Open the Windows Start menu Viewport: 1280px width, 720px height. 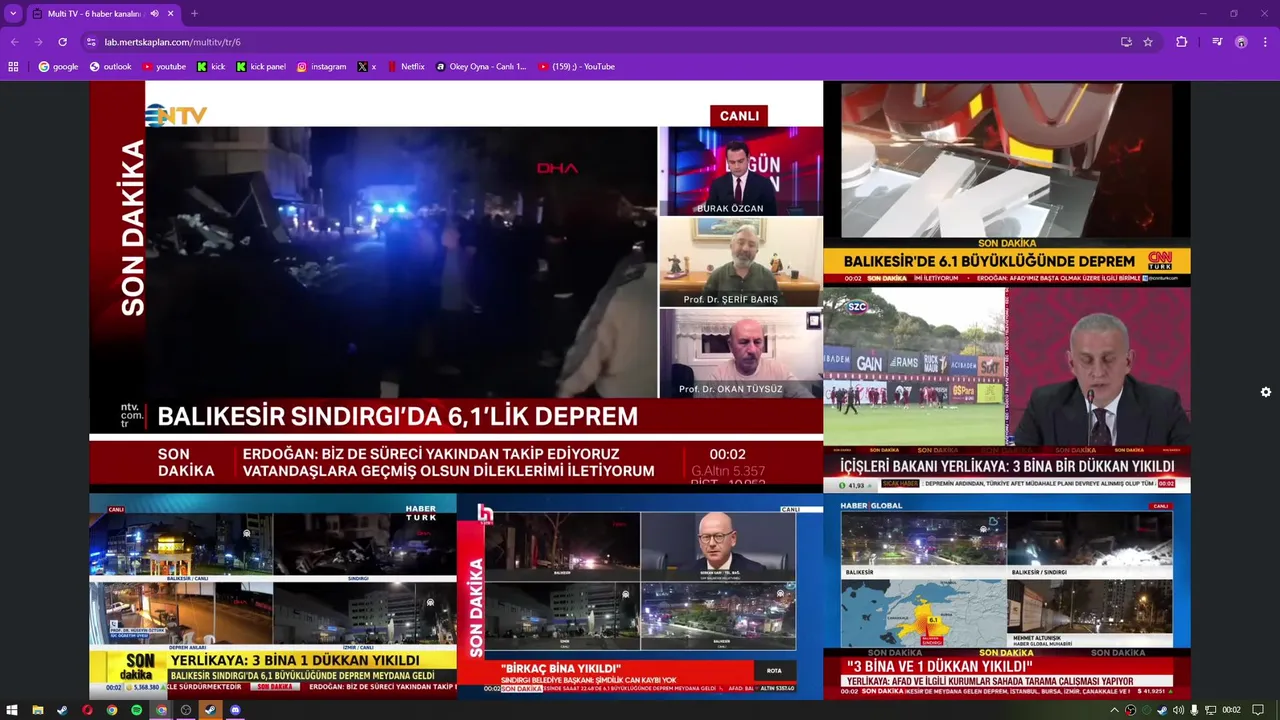(x=13, y=710)
